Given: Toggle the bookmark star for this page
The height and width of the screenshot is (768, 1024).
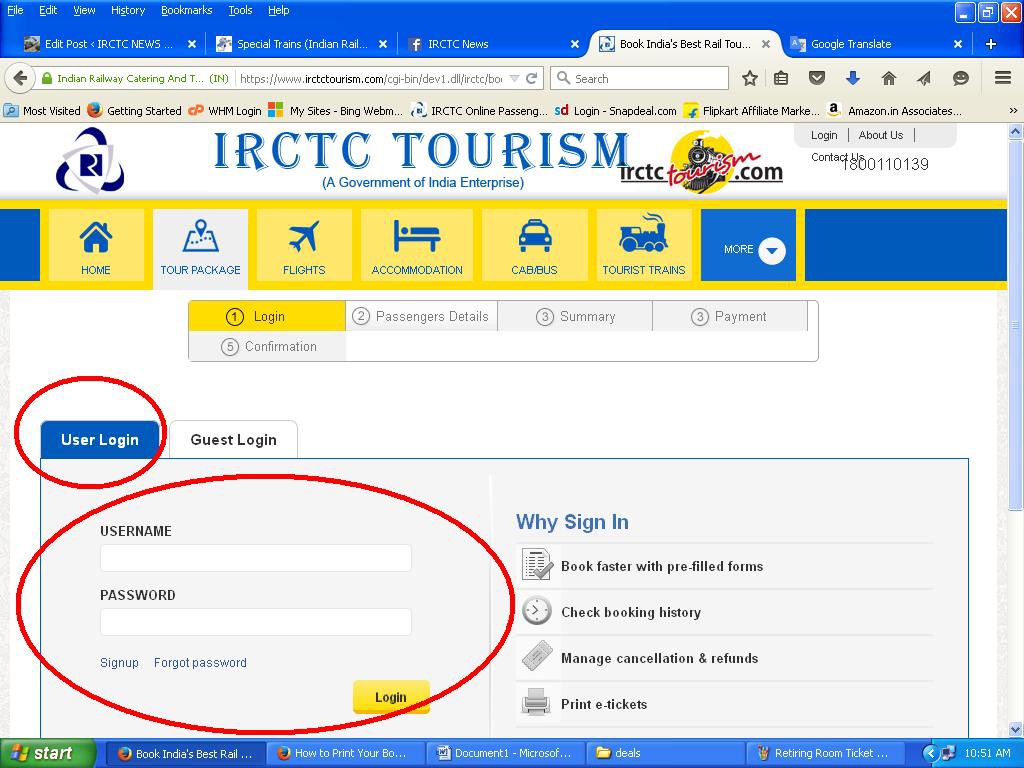Looking at the screenshot, I should [x=748, y=78].
